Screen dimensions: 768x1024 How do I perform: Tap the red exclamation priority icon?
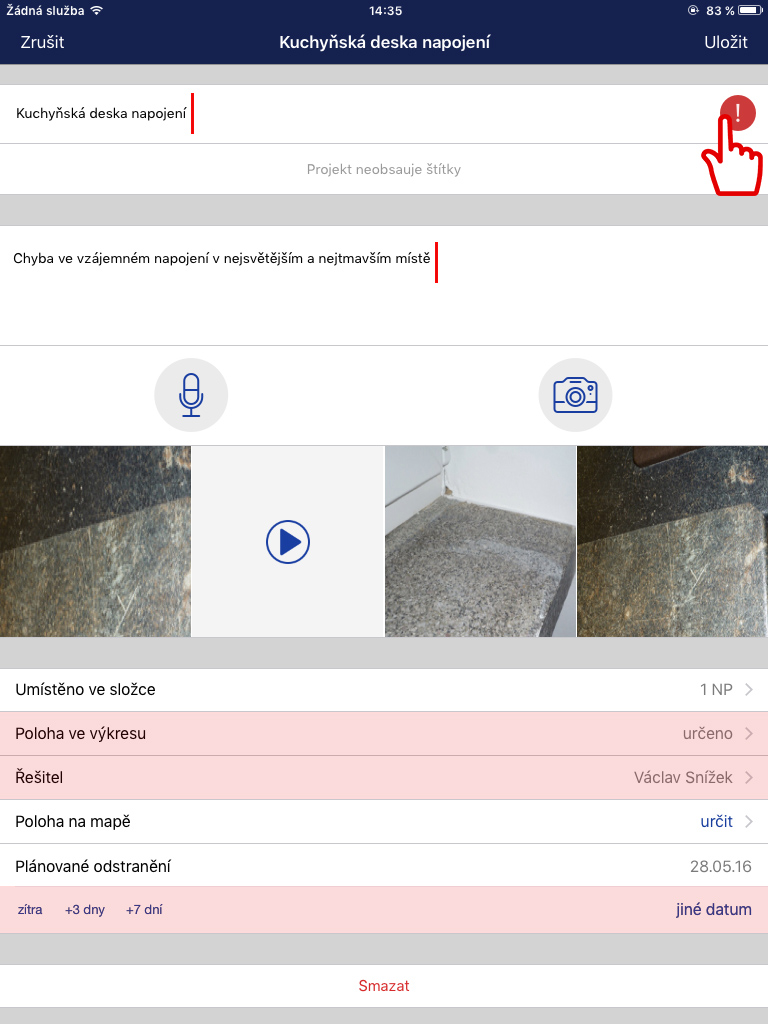(737, 113)
